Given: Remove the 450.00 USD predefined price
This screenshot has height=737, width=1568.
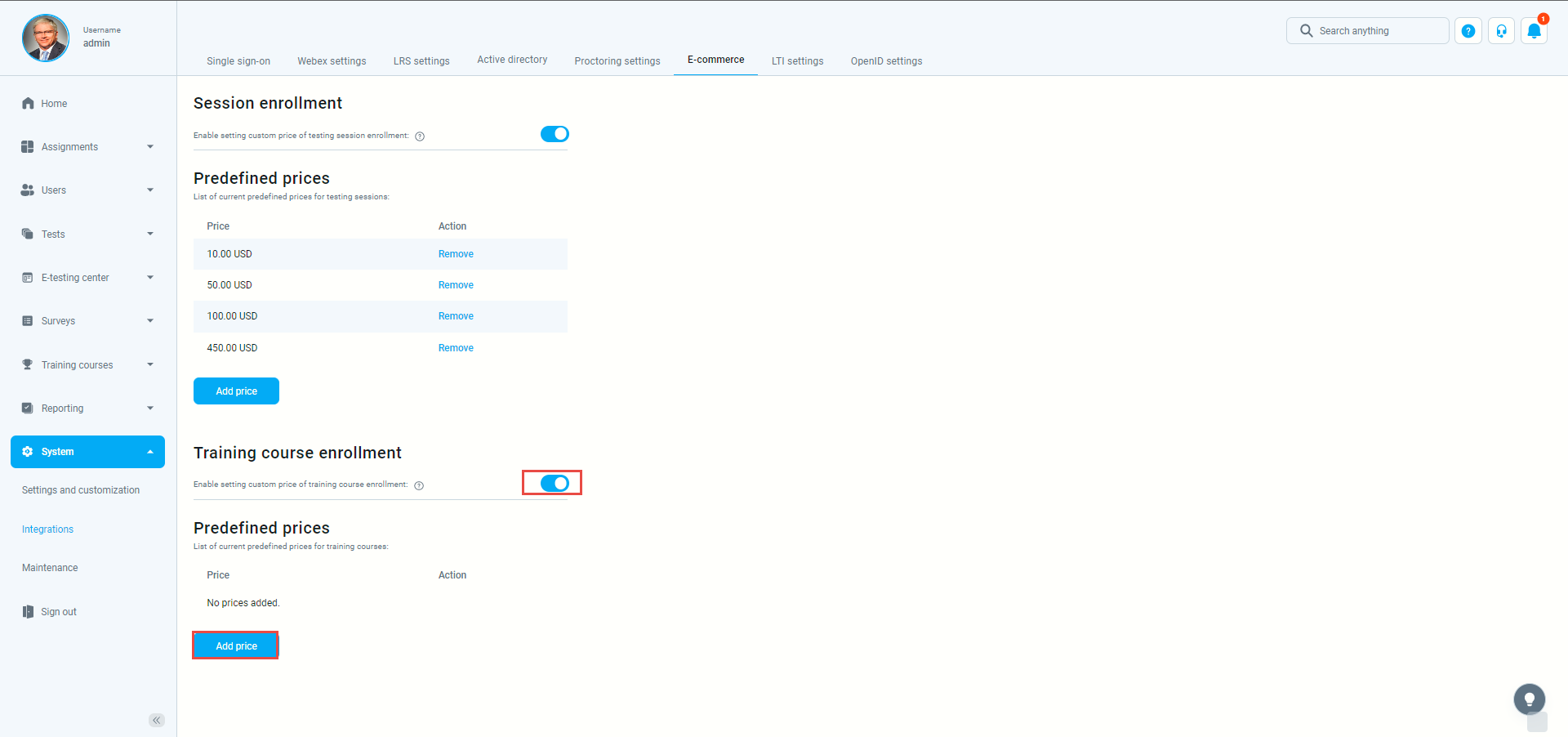Looking at the screenshot, I should 456,348.
